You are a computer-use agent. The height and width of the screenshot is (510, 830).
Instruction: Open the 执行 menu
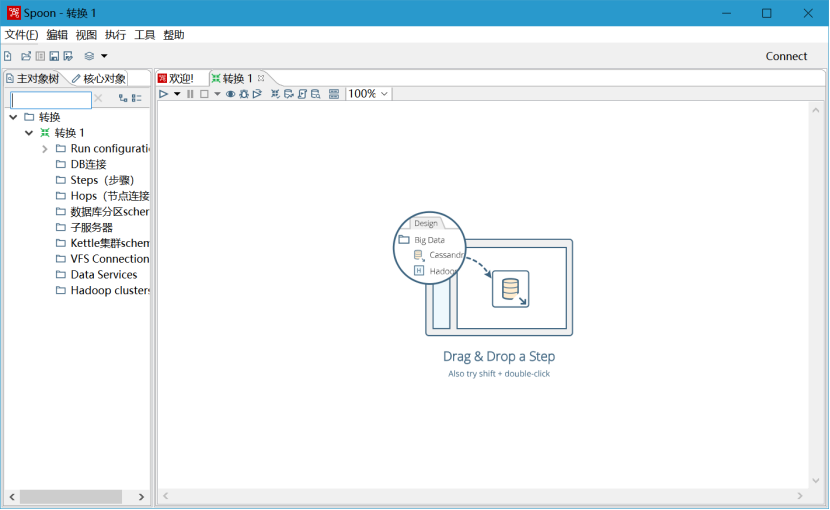click(115, 35)
